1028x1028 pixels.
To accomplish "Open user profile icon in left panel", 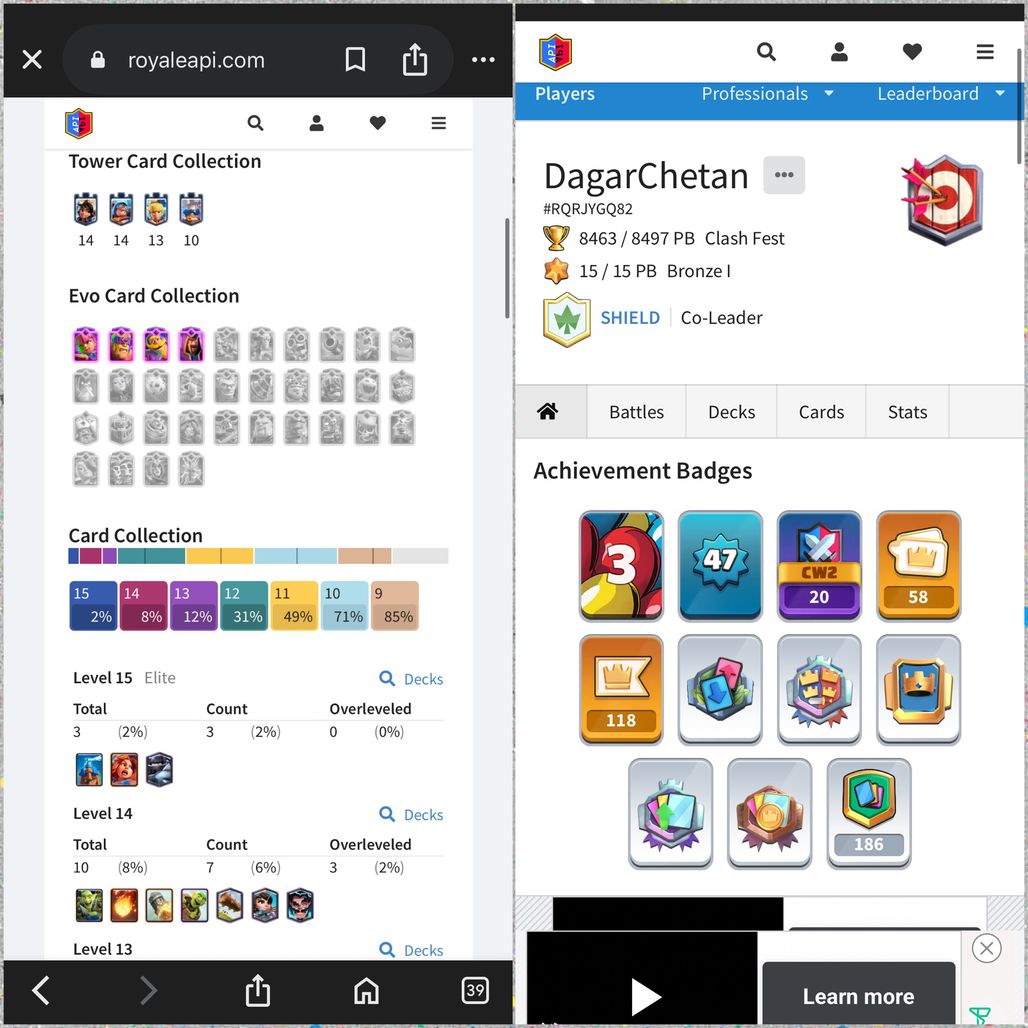I will [x=317, y=123].
